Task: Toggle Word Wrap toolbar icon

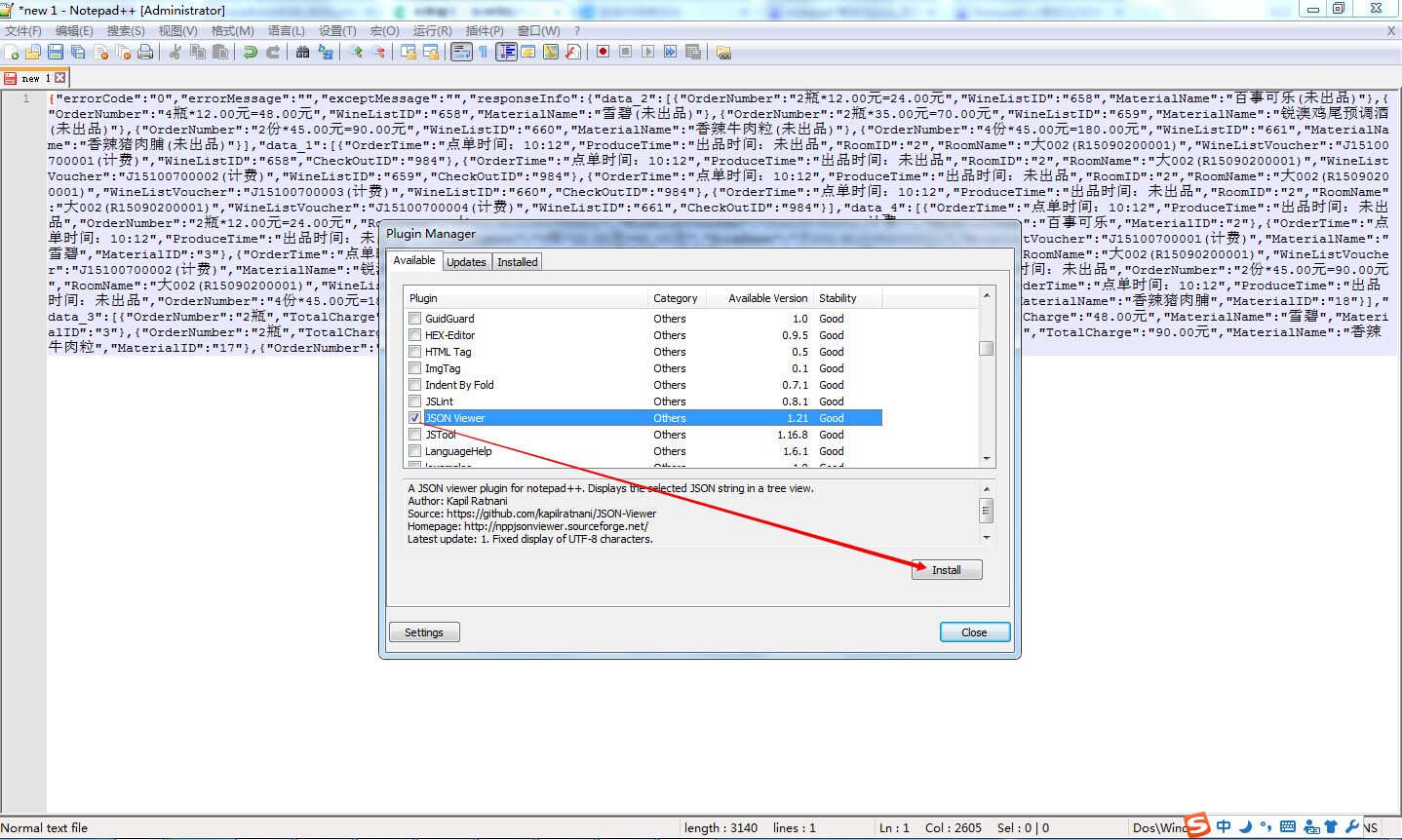Action: (x=461, y=52)
